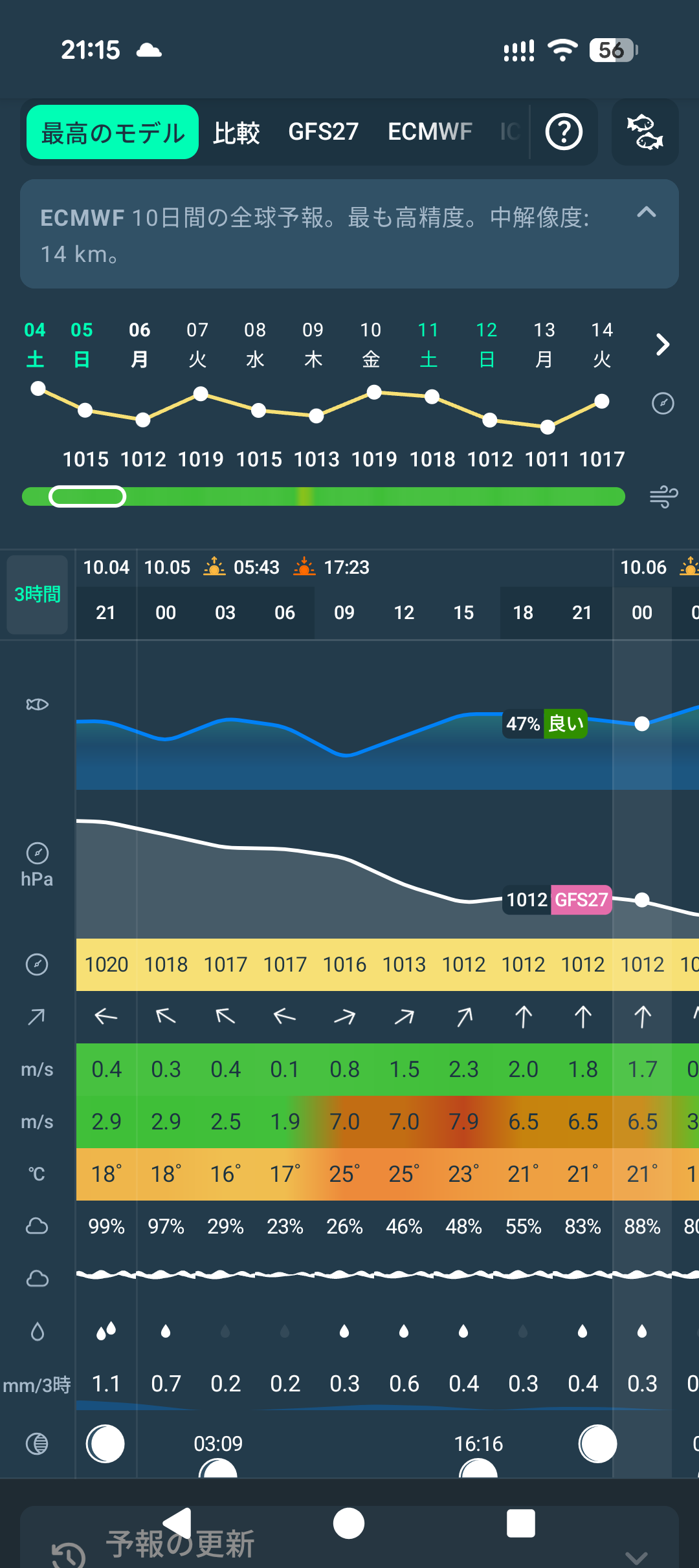Viewport: 699px width, 1568px height.
Task: Tap the moon phase row icon
Action: click(37, 1444)
